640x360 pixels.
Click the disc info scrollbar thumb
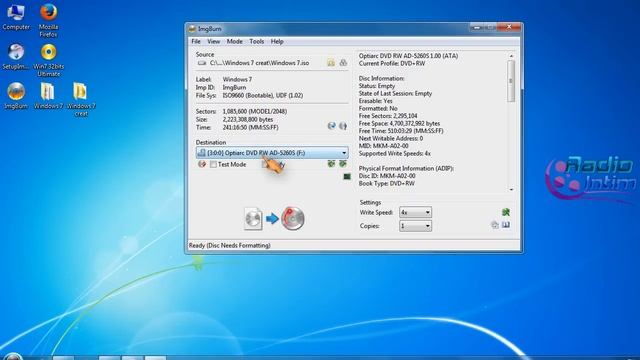[511, 81]
